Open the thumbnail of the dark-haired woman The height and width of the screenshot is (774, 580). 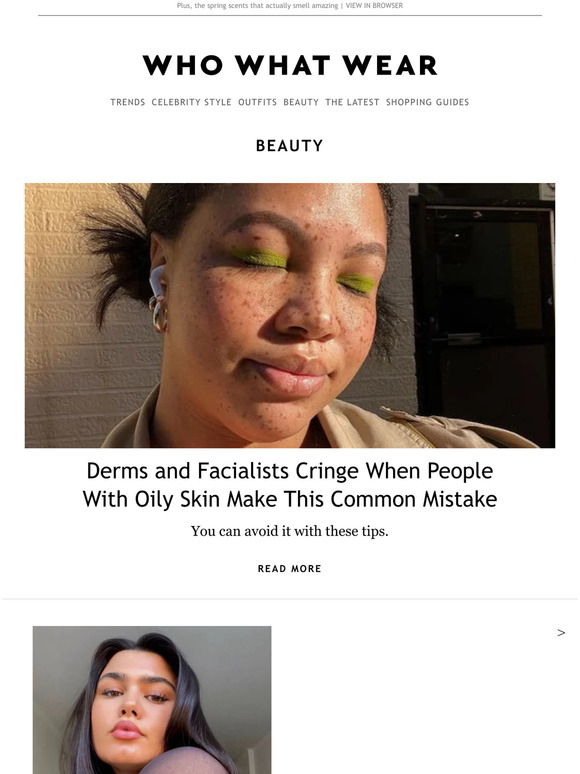(x=152, y=700)
